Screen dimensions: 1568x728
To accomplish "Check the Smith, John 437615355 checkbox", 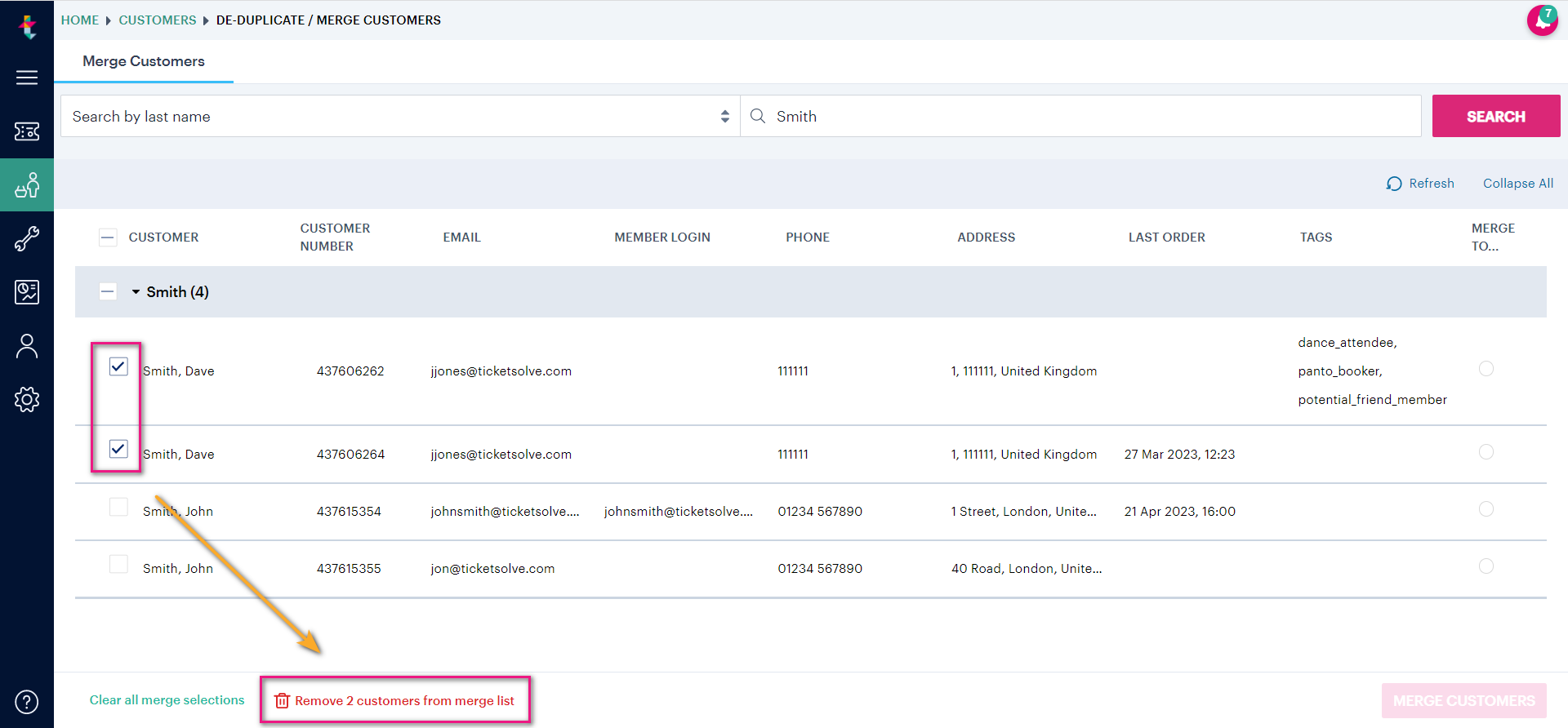I will pyautogui.click(x=118, y=564).
